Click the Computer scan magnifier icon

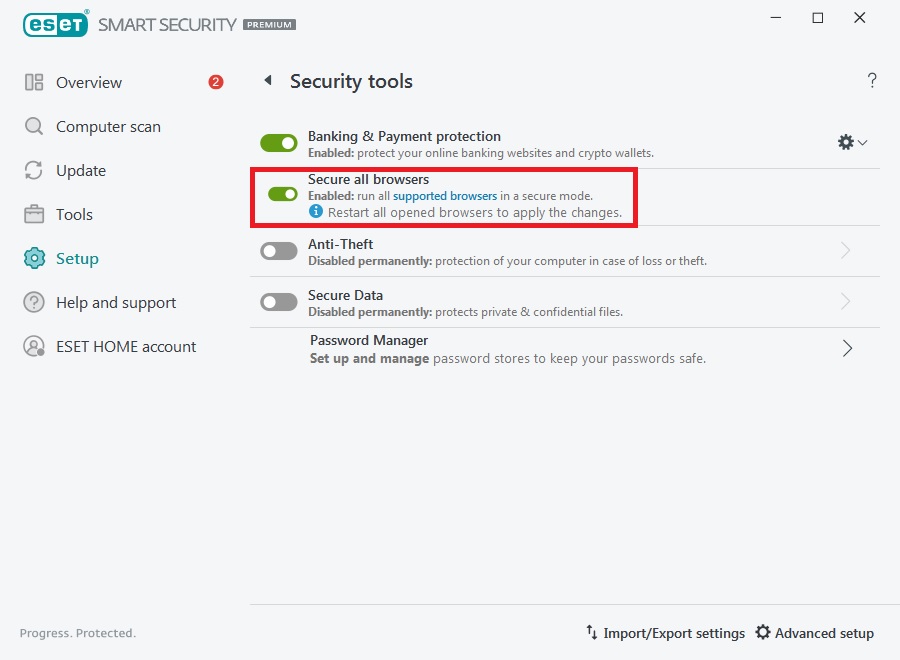click(34, 127)
